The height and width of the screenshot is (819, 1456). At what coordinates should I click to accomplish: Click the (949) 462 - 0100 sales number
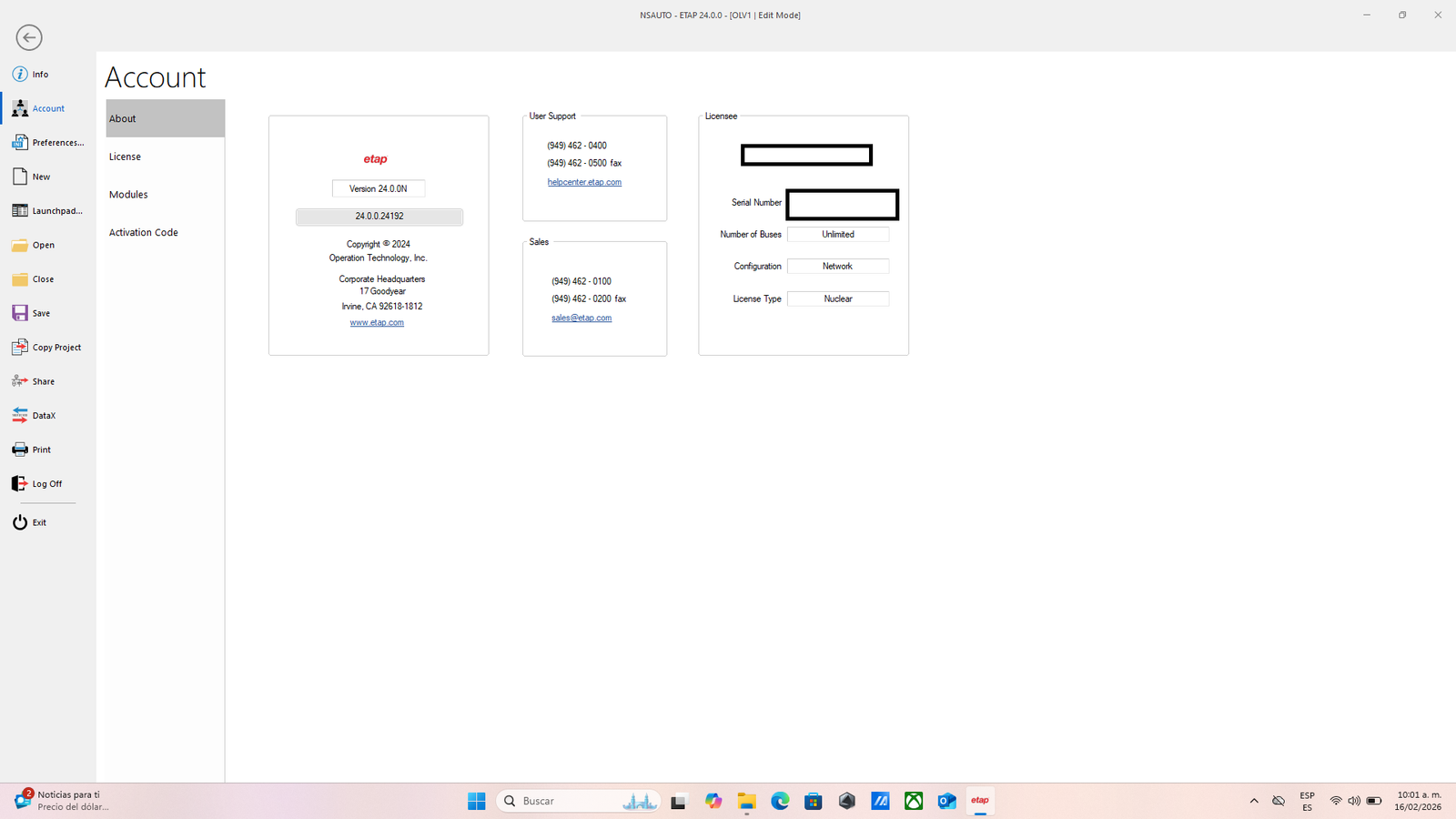(581, 281)
